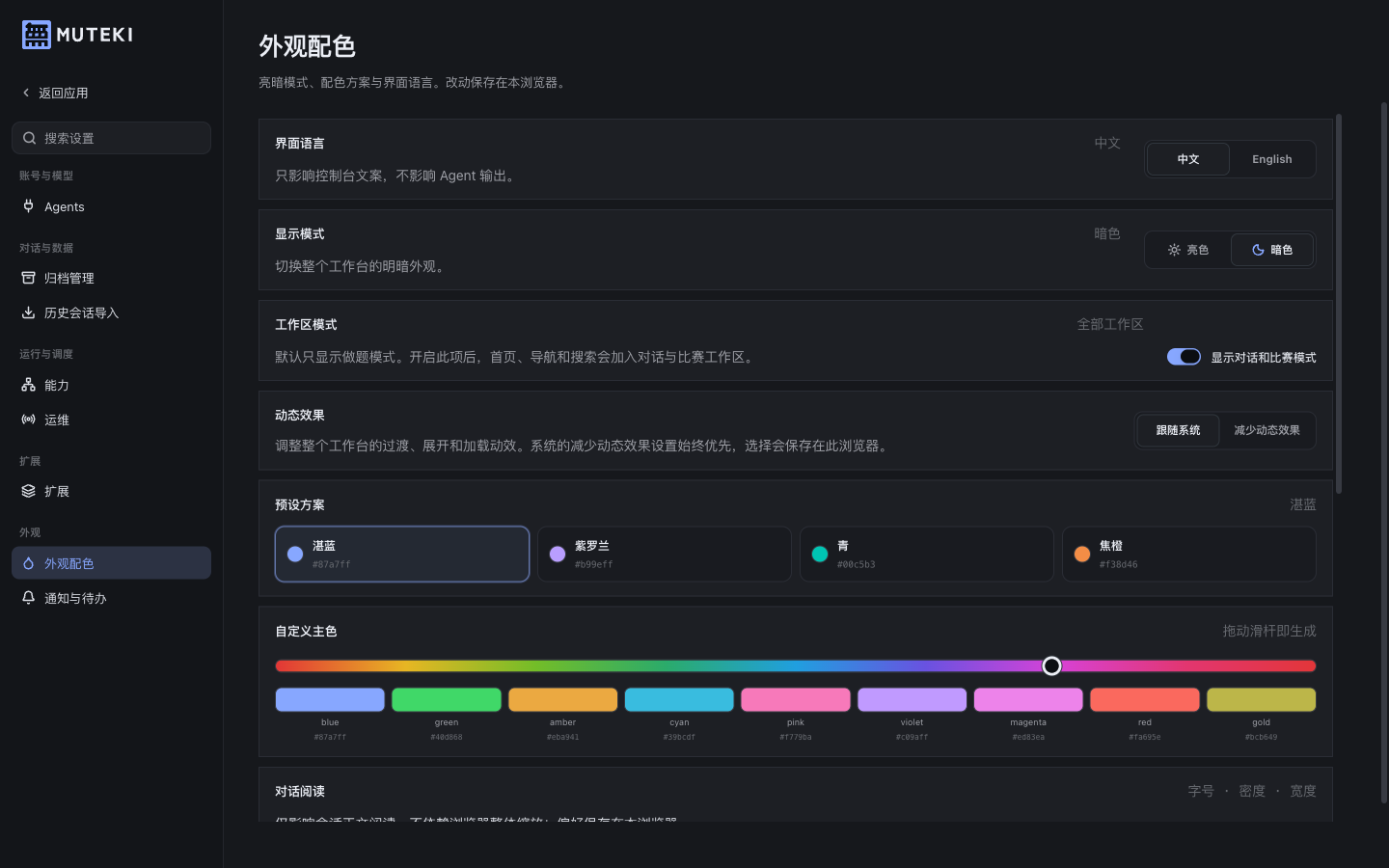Select the 青 preset scheme
This screenshot has width=1389, height=868.
pyautogui.click(x=927, y=554)
